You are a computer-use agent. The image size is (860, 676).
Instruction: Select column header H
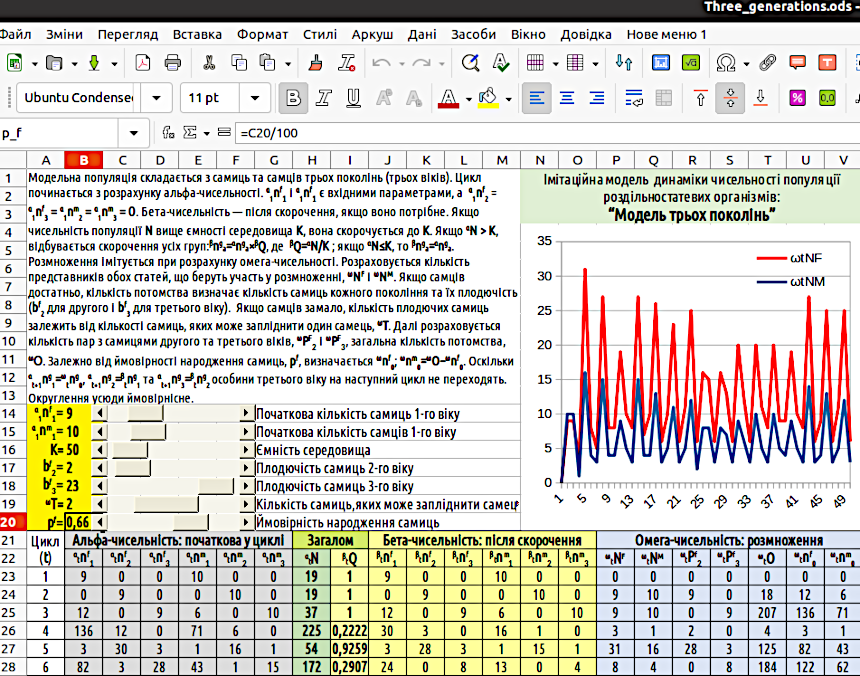[312, 160]
